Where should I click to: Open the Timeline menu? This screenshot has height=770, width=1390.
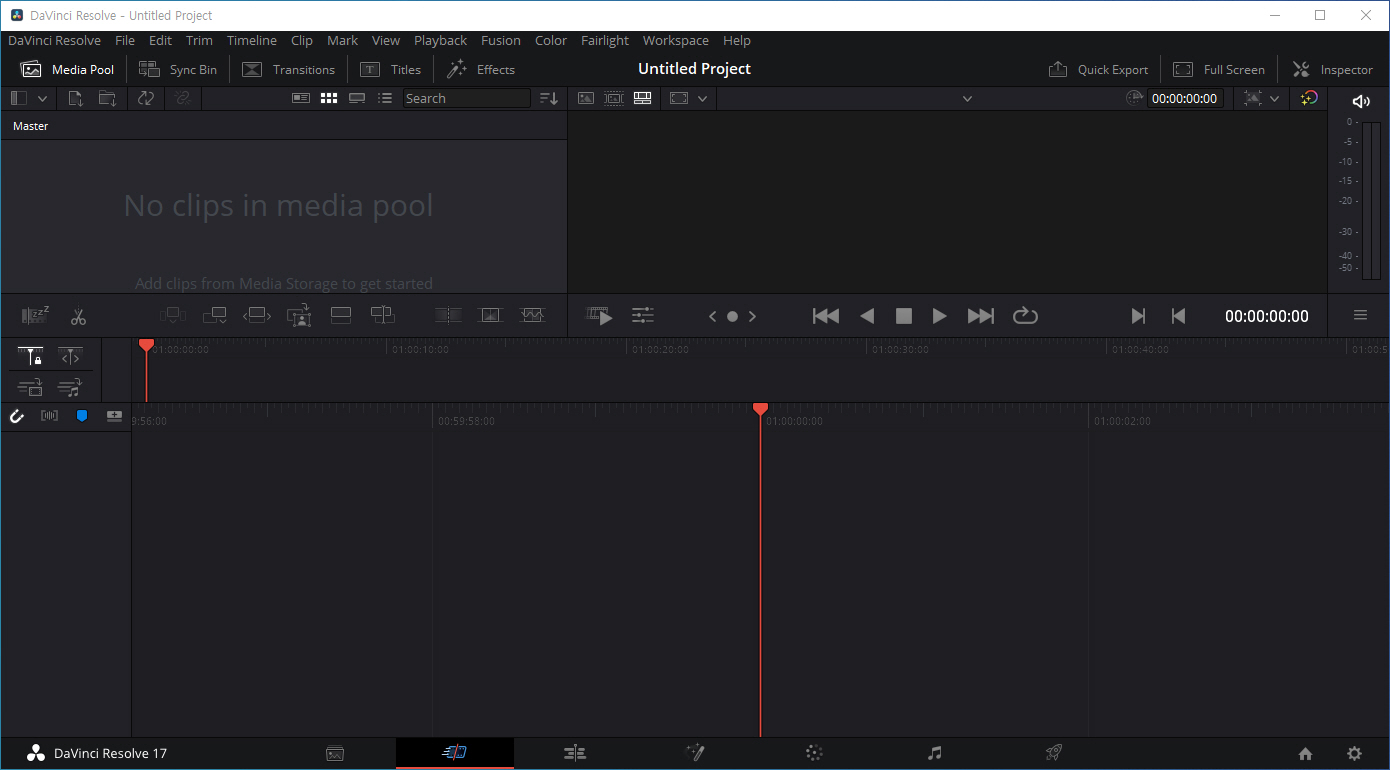[252, 41]
